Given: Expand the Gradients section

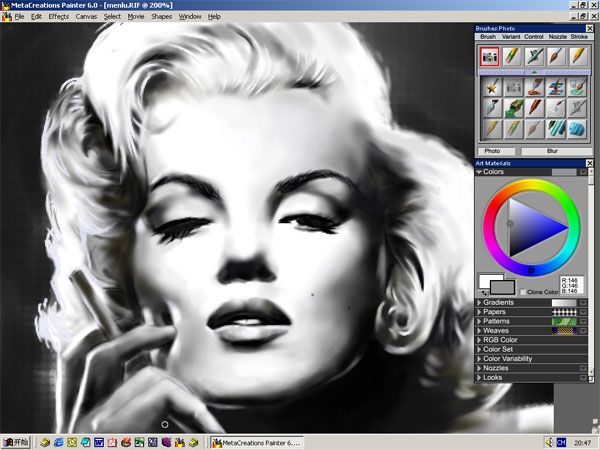Looking at the screenshot, I should [479, 303].
